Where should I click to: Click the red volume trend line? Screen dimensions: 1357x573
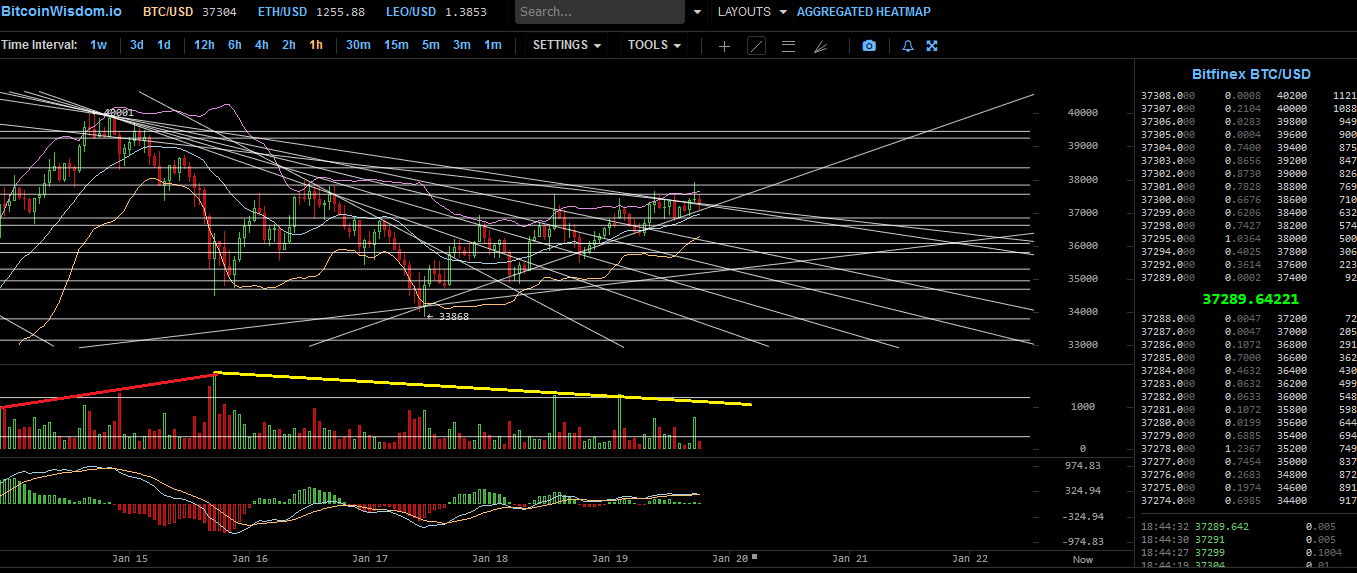(x=108, y=390)
